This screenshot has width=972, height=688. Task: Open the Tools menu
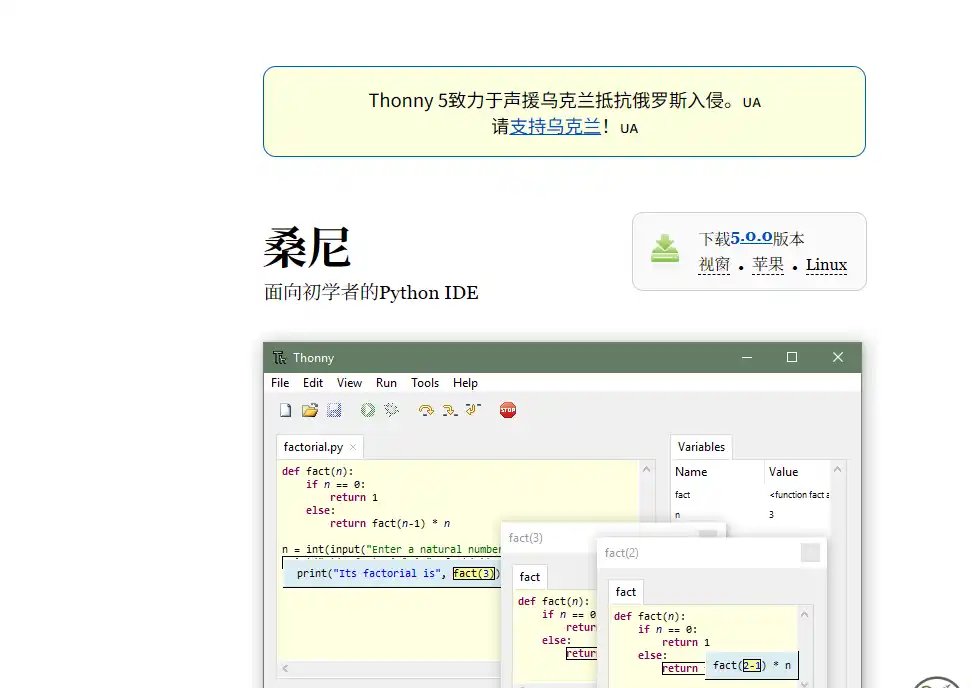425,383
